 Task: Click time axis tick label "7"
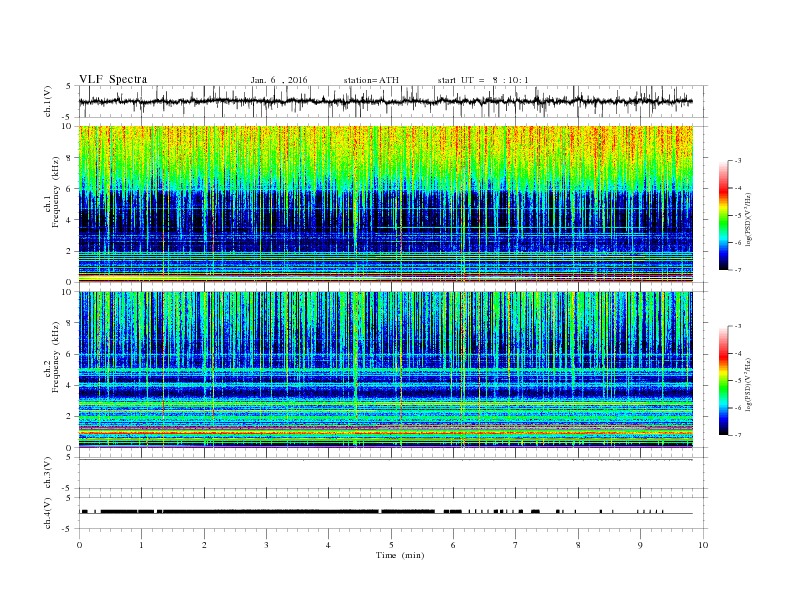point(516,545)
